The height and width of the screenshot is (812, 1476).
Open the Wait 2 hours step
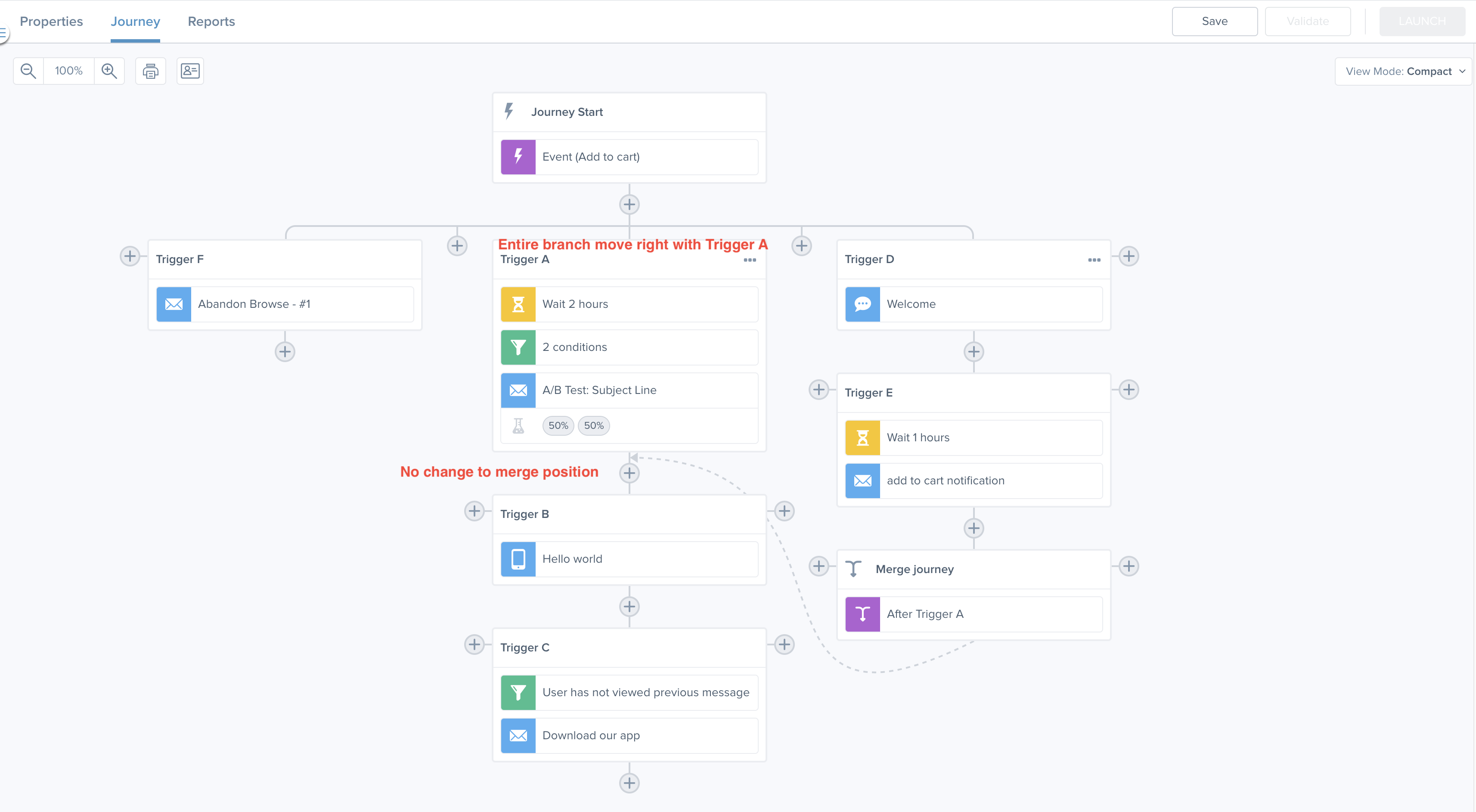pos(629,304)
